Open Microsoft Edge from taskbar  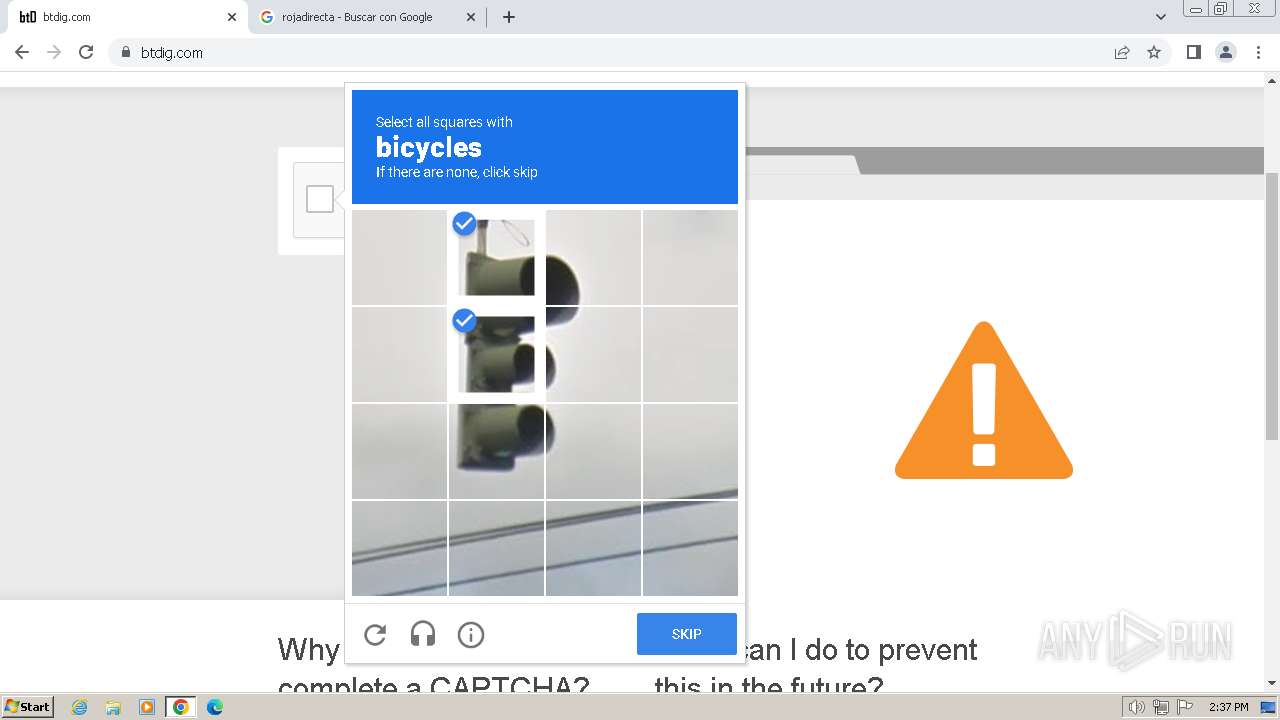(215, 707)
